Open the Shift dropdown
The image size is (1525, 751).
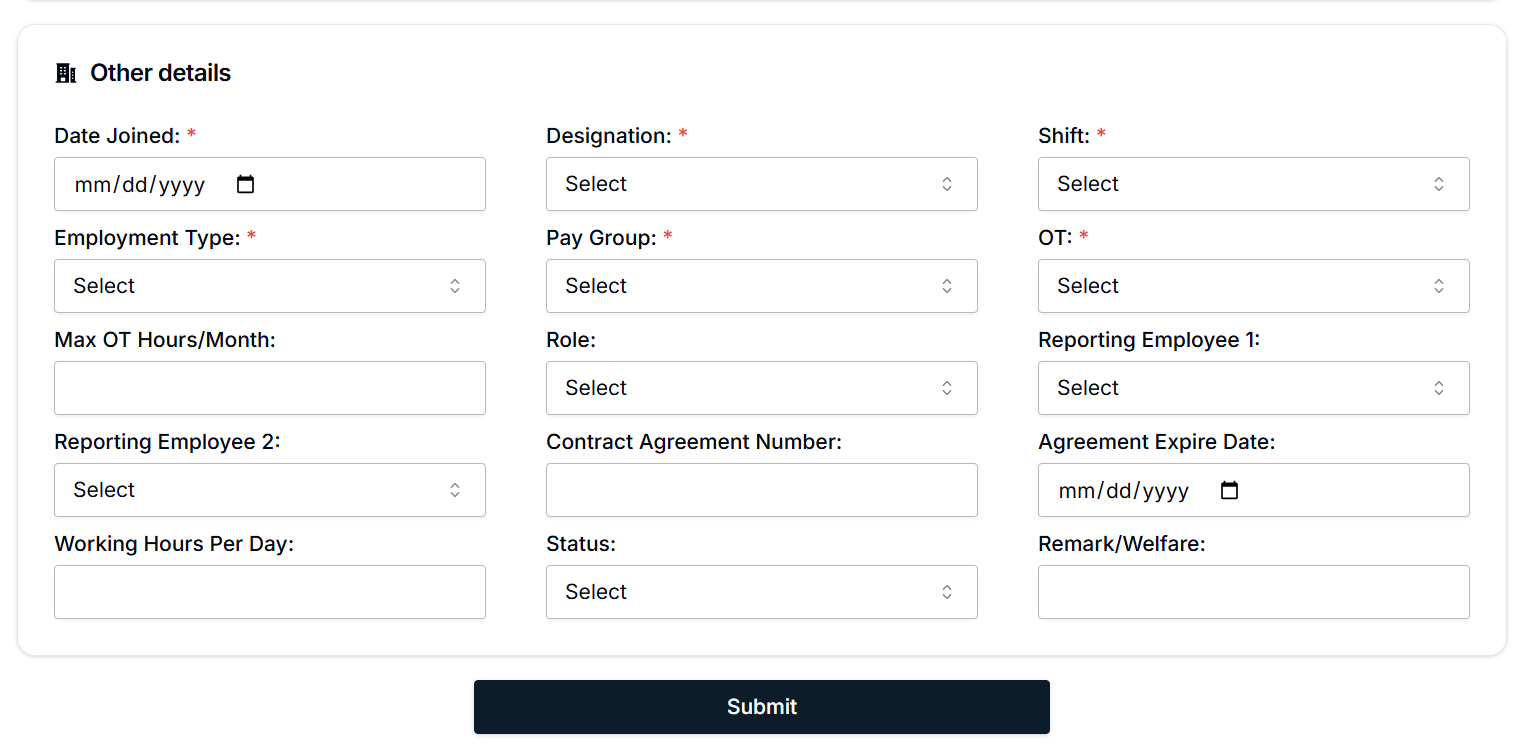click(1253, 184)
